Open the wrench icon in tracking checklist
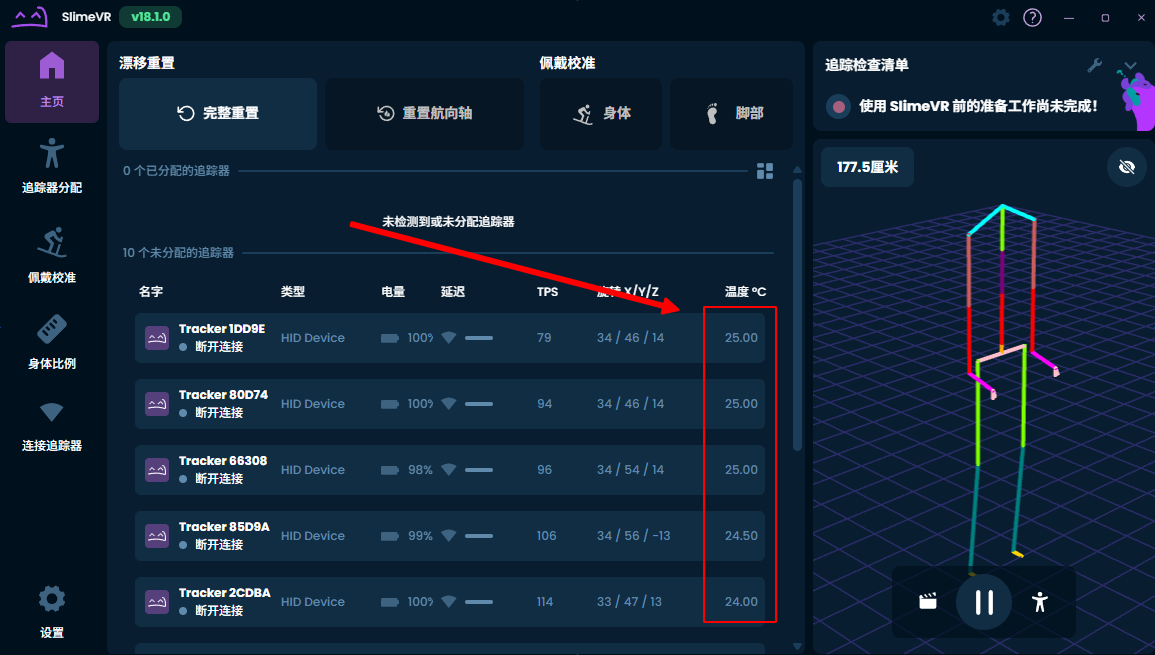 1095,65
